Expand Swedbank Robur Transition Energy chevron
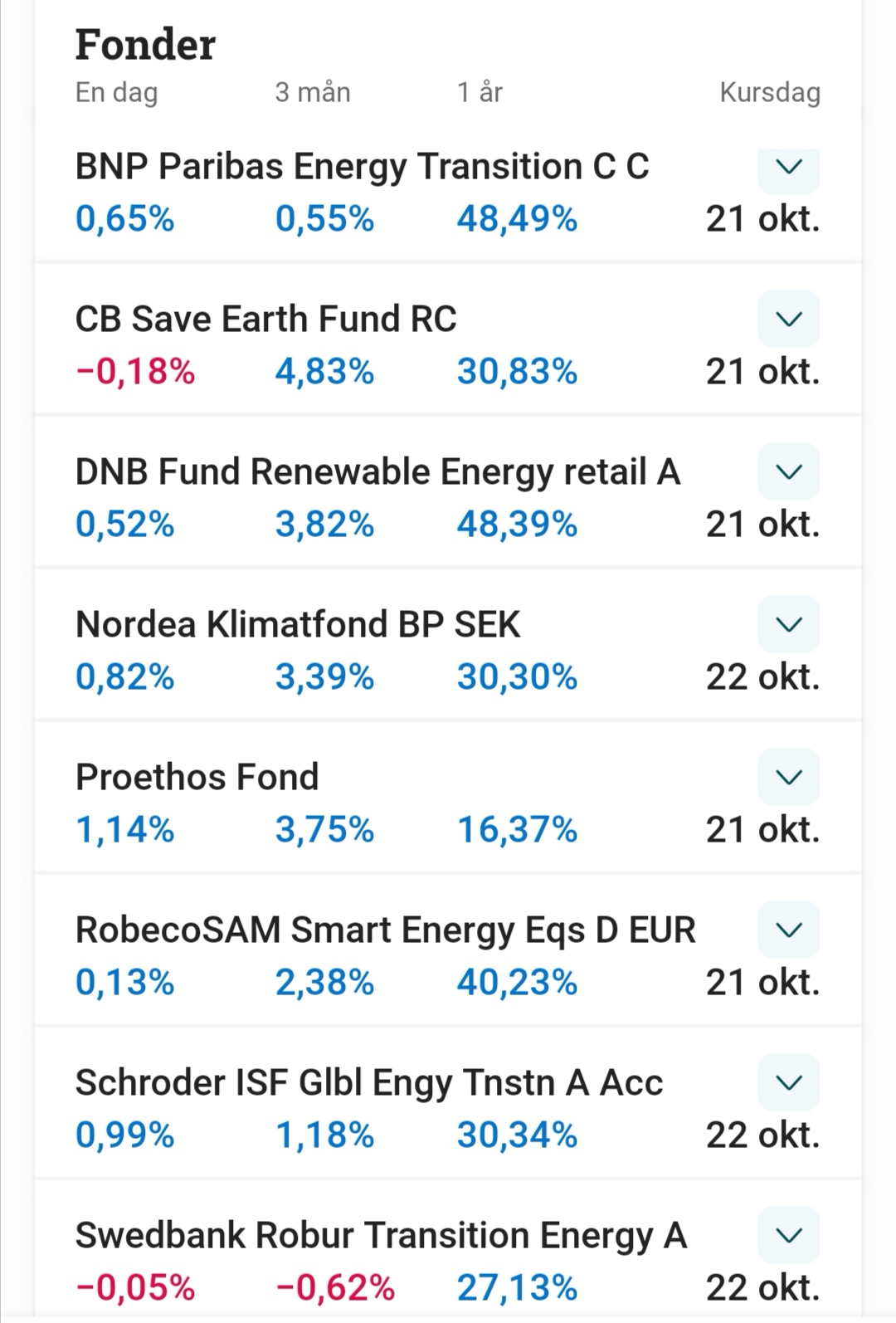This screenshot has height=1323, width=896. [788, 1235]
